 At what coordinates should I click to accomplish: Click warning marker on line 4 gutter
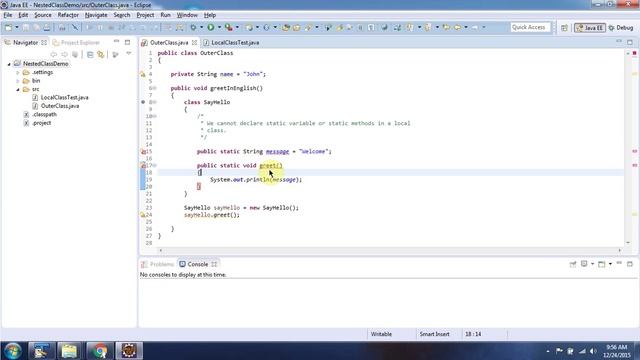tap(143, 74)
